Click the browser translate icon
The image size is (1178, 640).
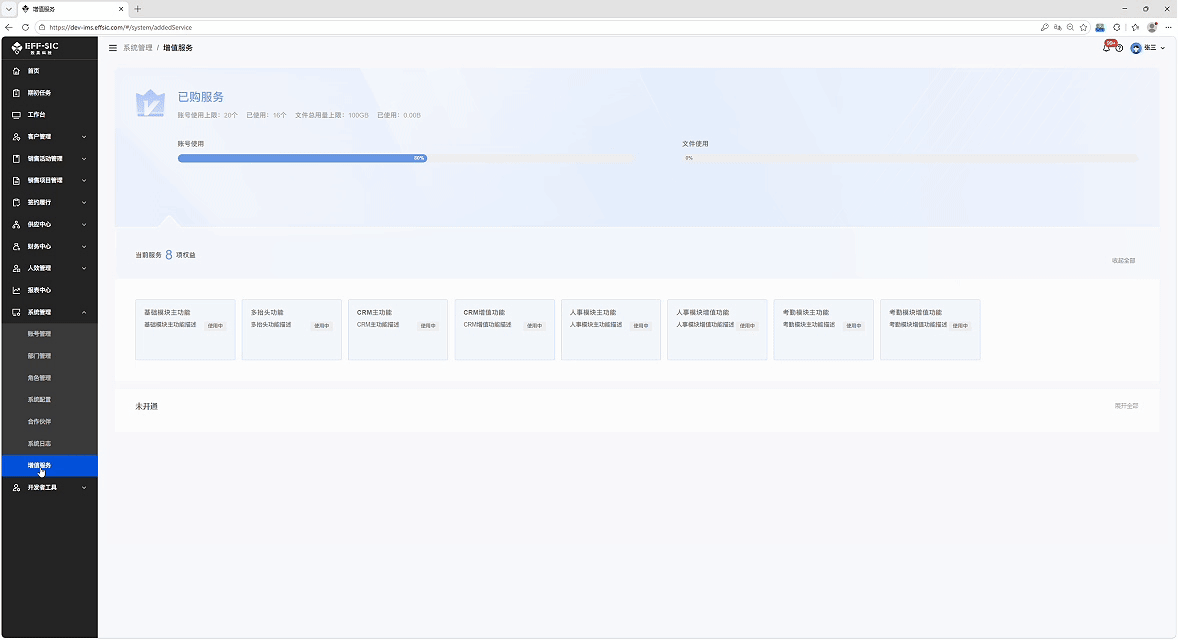click(x=1058, y=28)
